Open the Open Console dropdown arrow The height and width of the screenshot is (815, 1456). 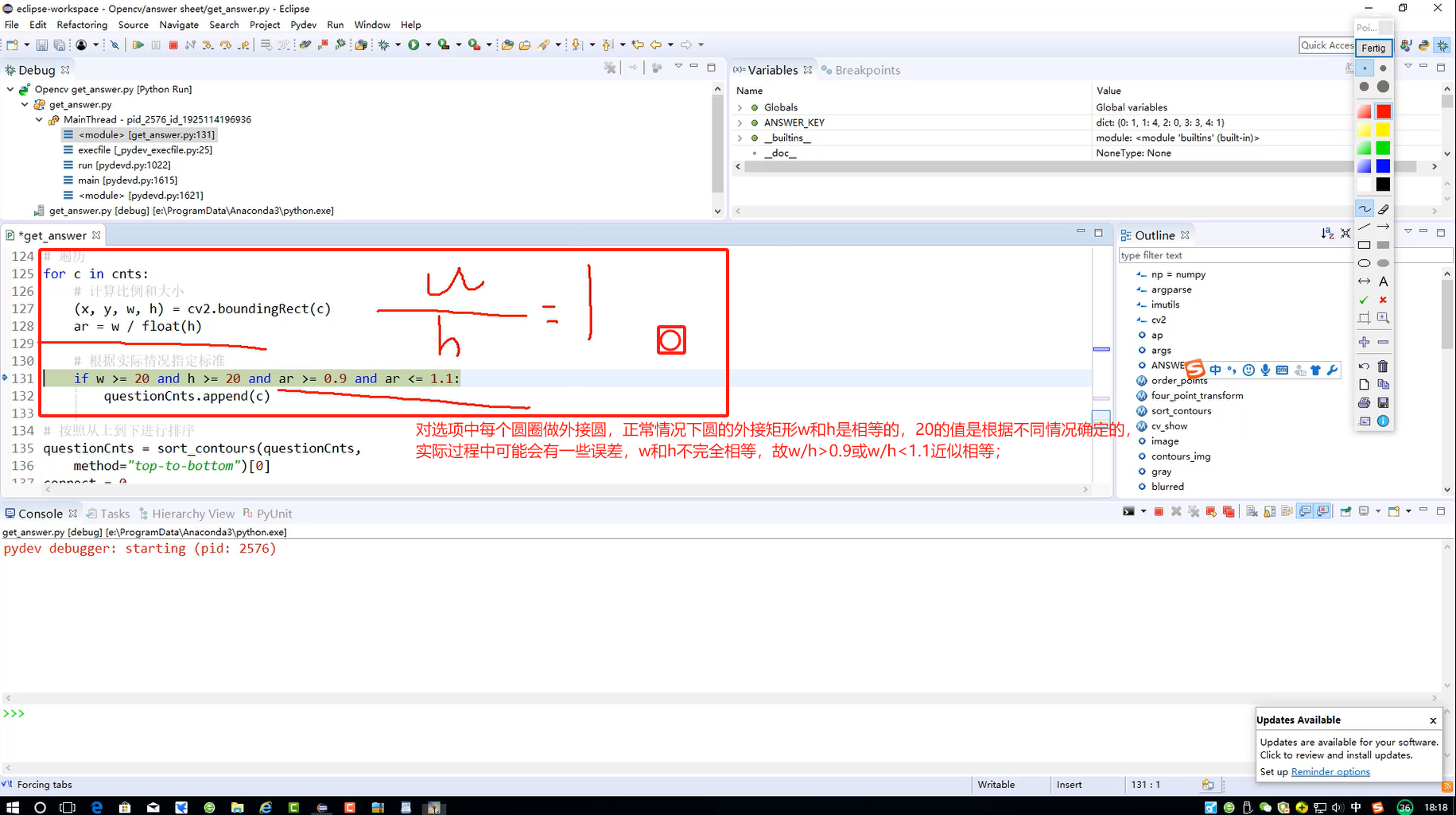tap(1408, 511)
